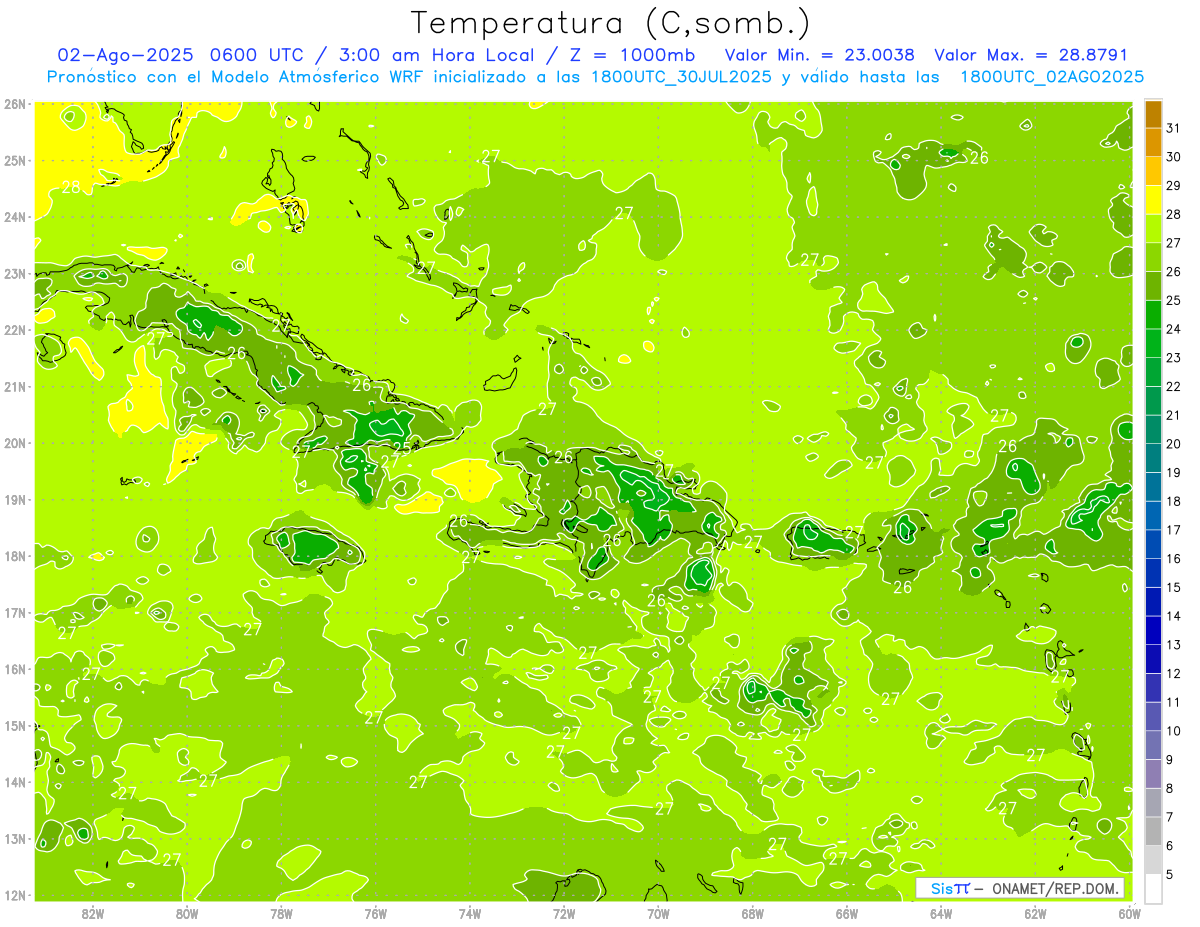Click the 80W longitude axis label
The width and height of the screenshot is (1200, 927).
click(187, 913)
